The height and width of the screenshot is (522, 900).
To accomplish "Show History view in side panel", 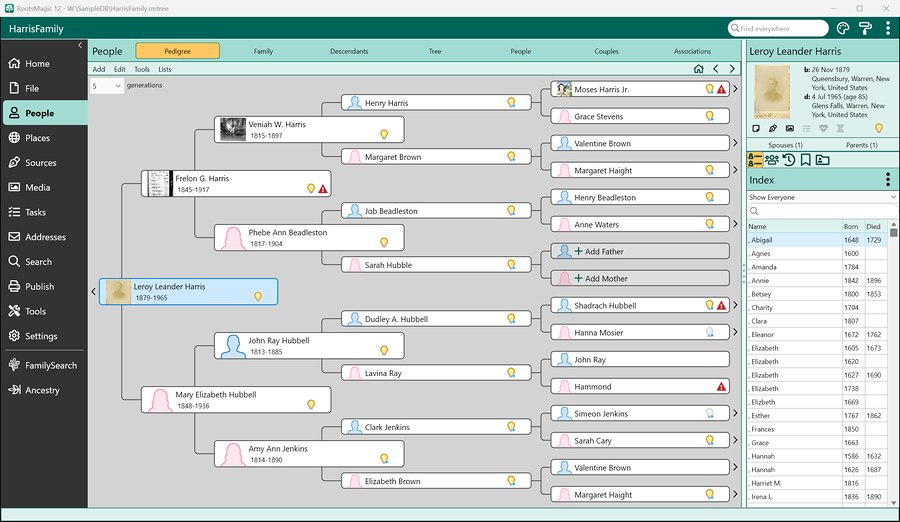I will 789,160.
